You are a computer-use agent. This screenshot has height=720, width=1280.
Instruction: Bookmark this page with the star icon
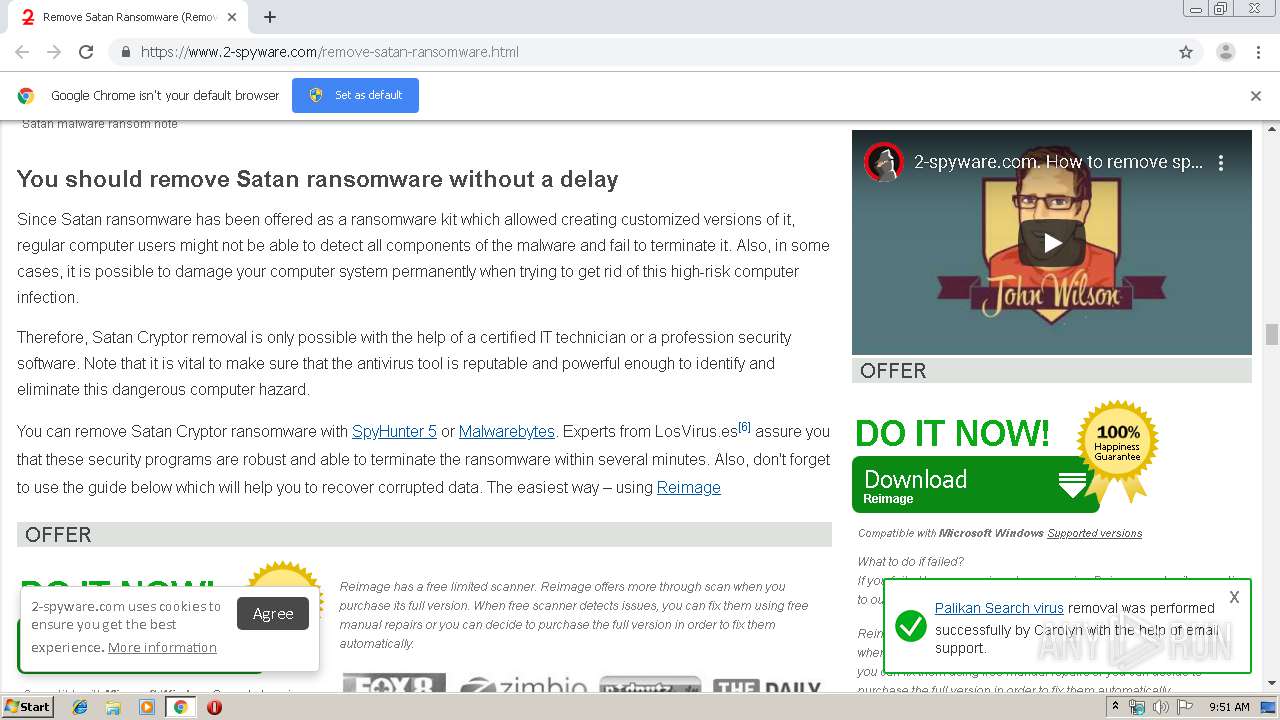pos(1186,52)
